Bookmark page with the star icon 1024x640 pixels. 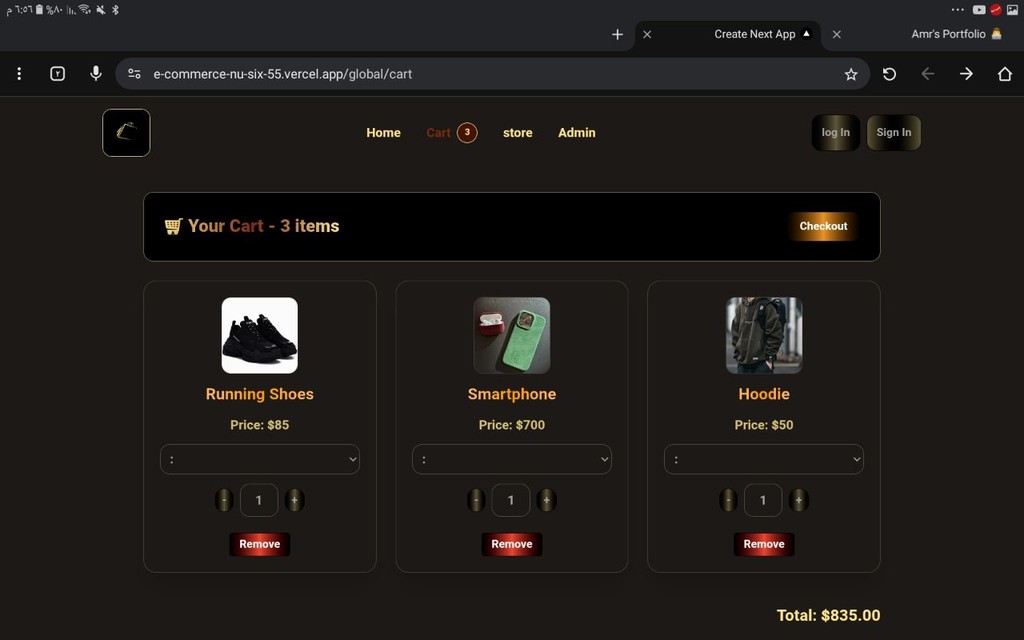(x=850, y=74)
